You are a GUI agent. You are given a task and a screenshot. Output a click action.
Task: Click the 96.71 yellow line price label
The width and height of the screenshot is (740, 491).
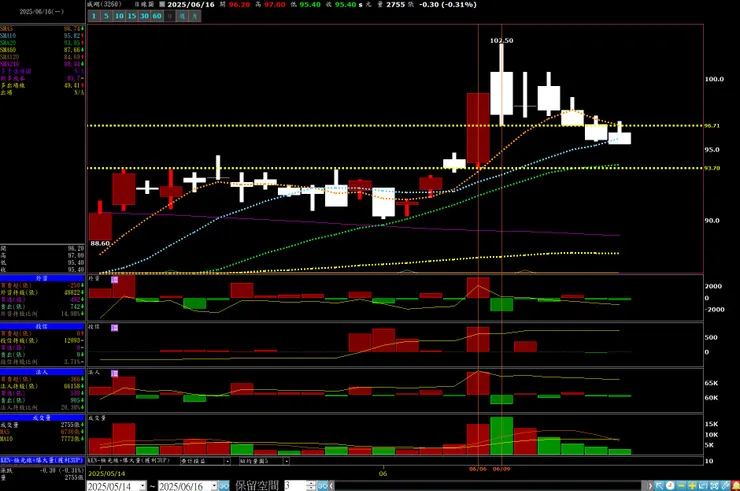coord(712,126)
